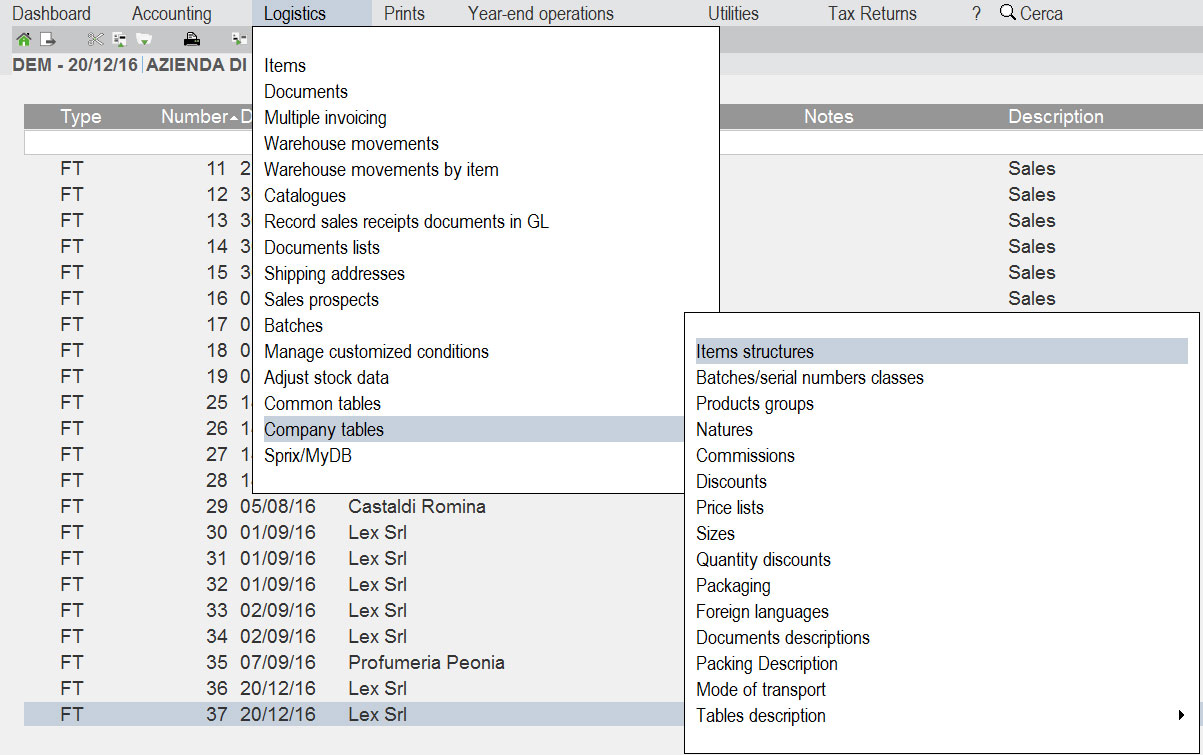Screen dimensions: 1203x755
Task: Select Items structures from submenu
Action: point(755,352)
